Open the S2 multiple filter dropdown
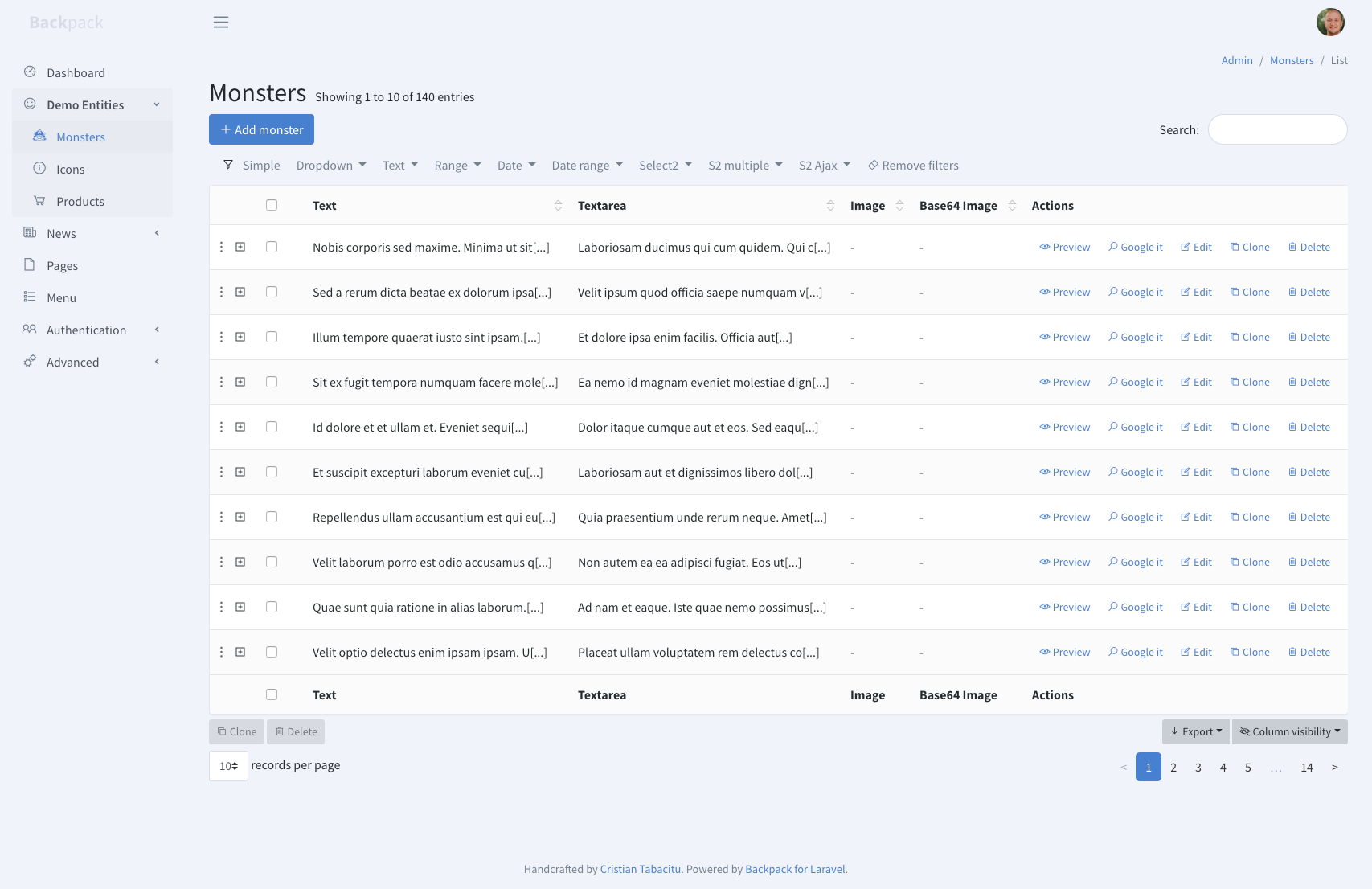Screen dimensions: 1372x889 tap(744, 165)
